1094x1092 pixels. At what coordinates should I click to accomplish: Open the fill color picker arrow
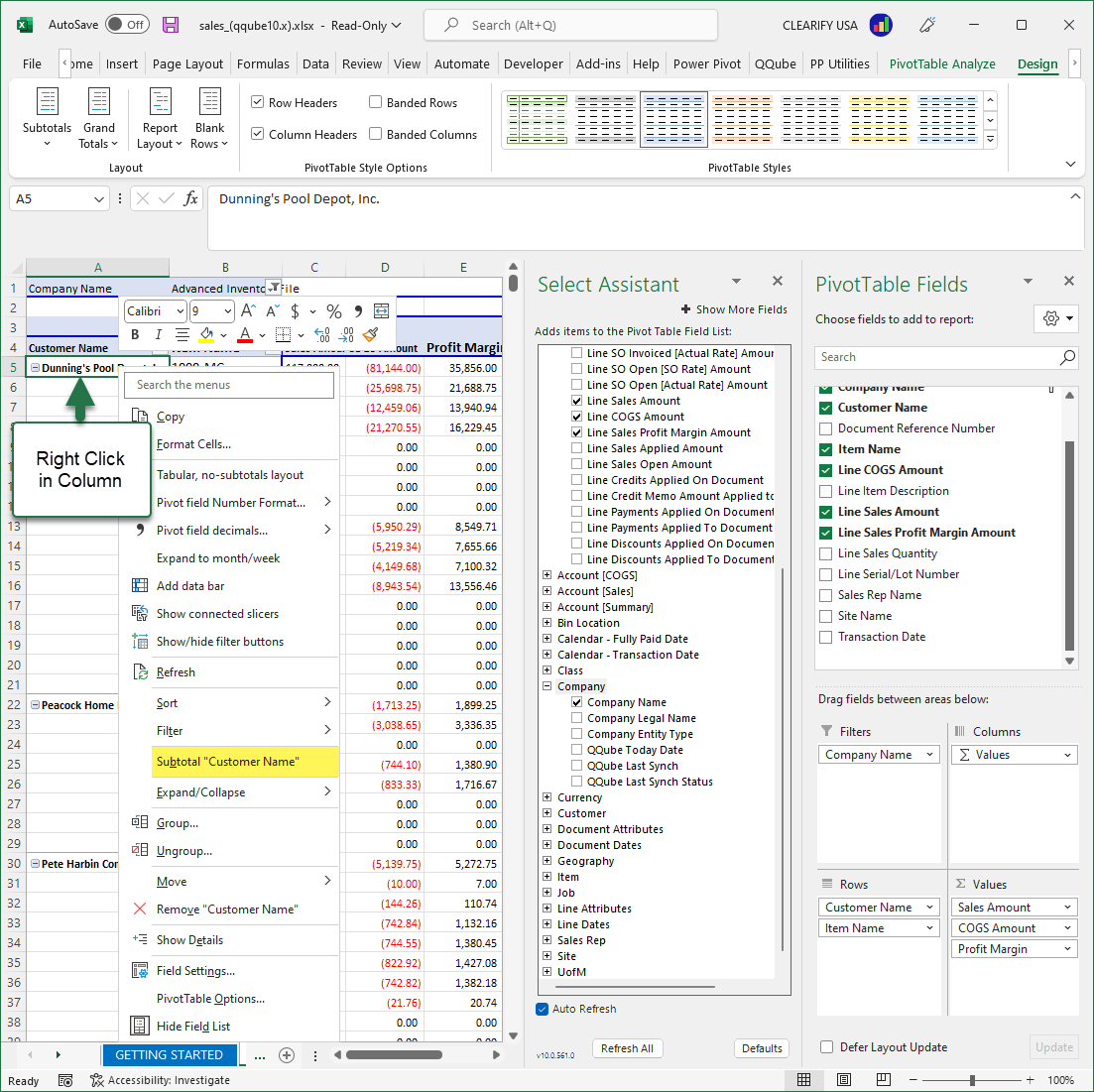click(224, 335)
